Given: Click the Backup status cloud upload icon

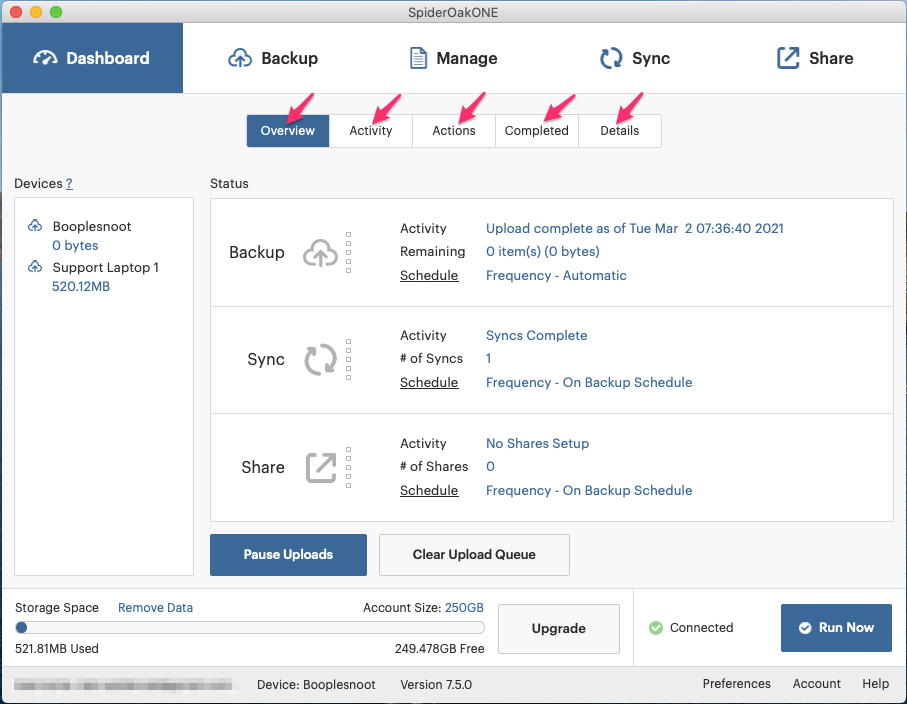Looking at the screenshot, I should [x=320, y=253].
